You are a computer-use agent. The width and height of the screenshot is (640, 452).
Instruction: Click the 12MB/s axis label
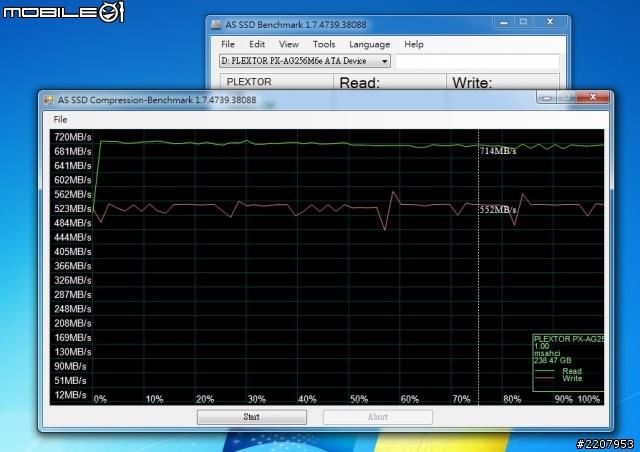click(x=70, y=395)
